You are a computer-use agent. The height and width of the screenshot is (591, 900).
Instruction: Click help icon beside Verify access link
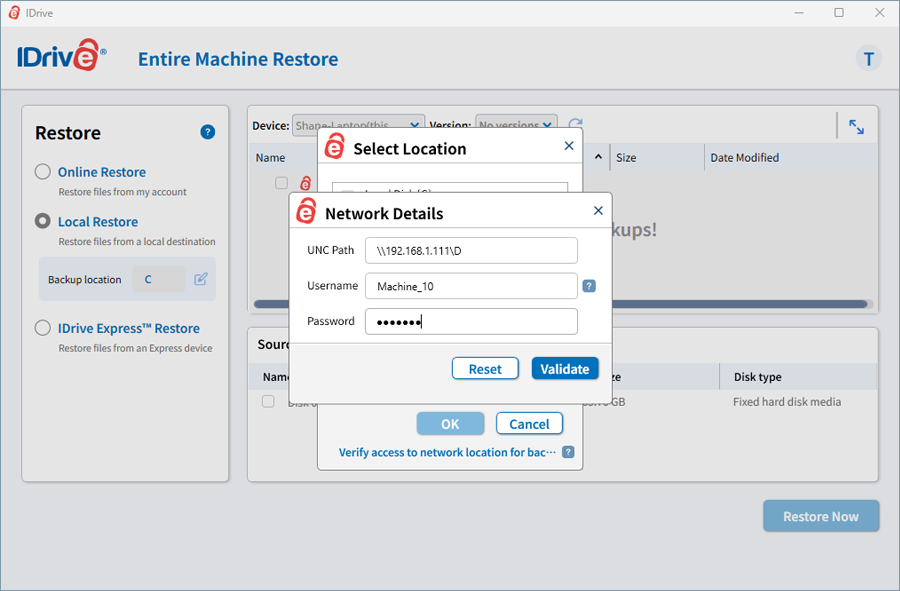point(568,452)
